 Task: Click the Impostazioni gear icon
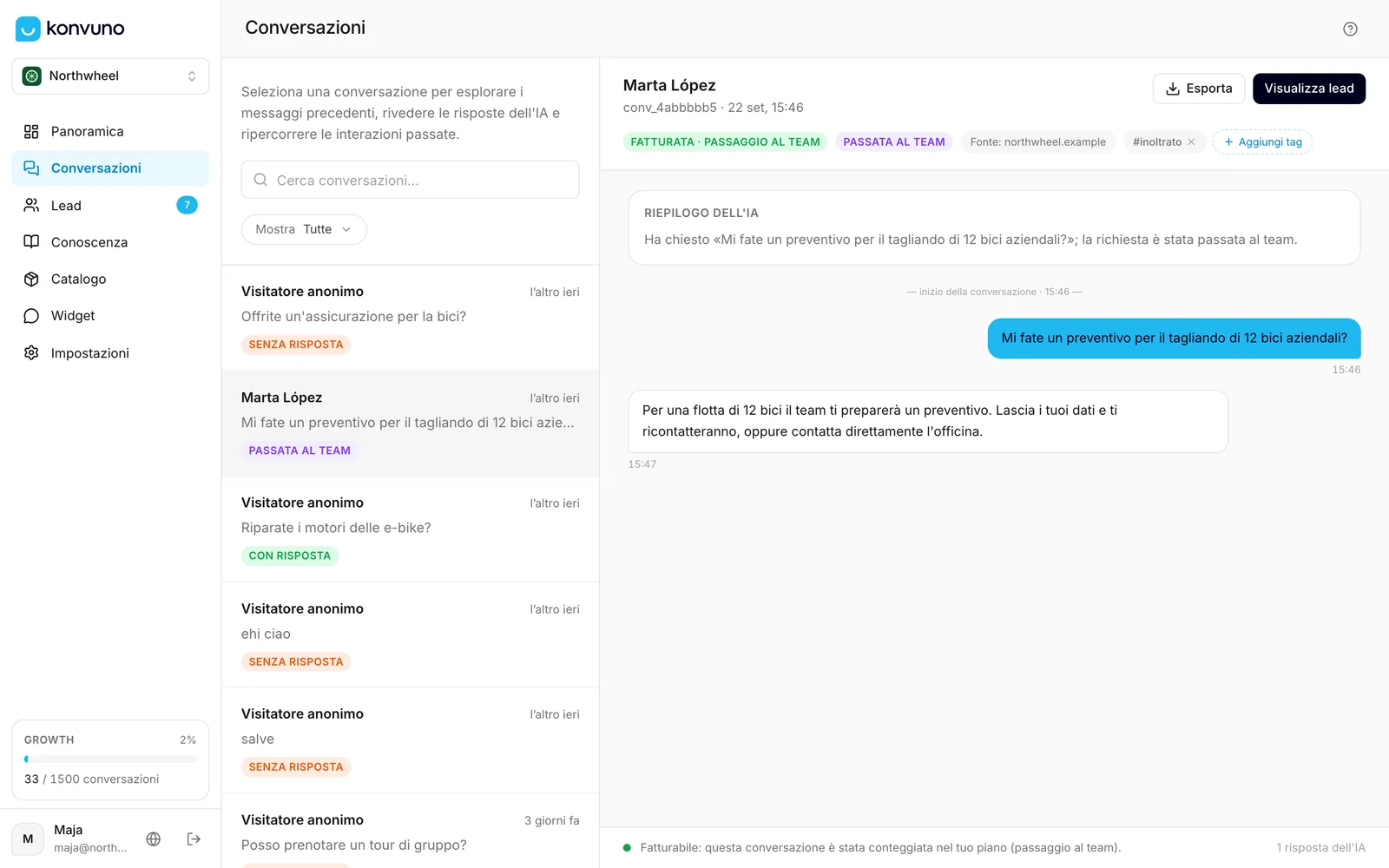point(31,352)
